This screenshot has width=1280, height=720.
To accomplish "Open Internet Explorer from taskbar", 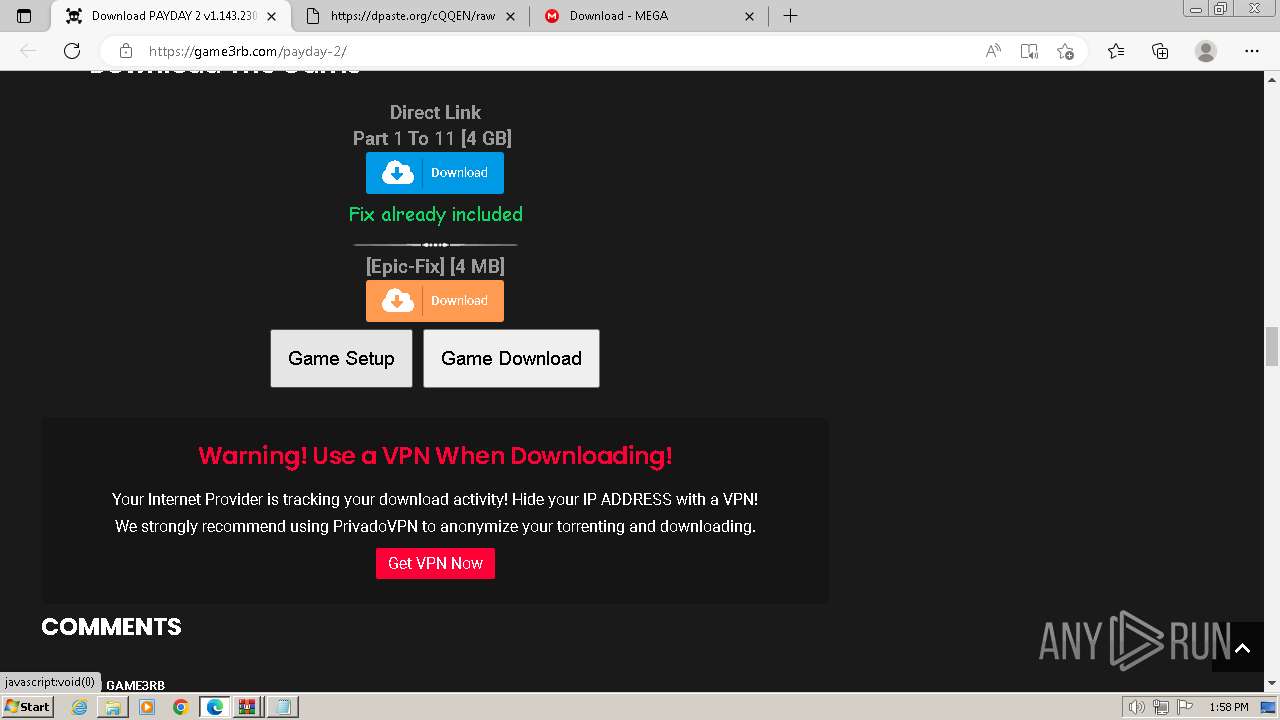I will (79, 707).
